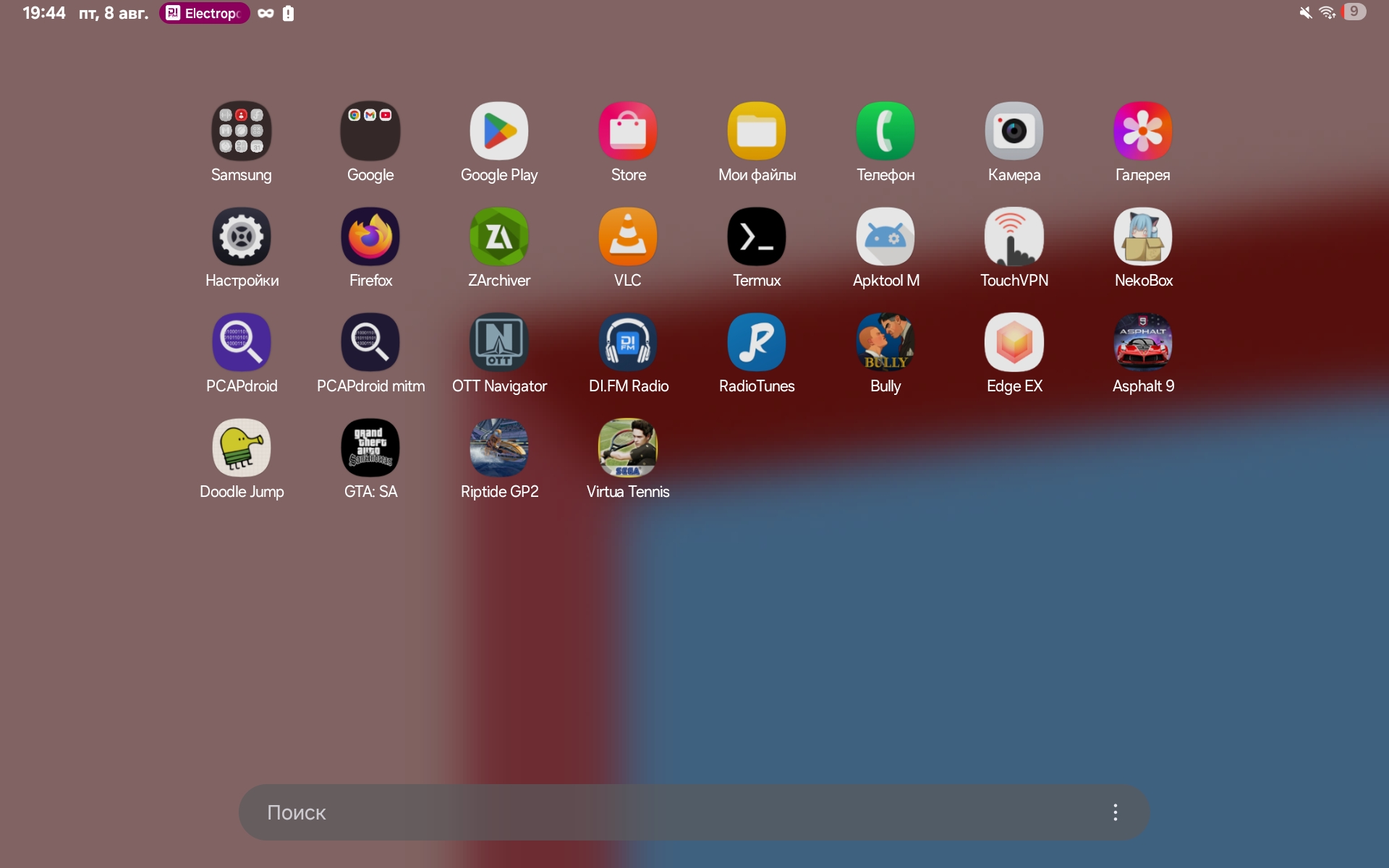Viewport: 1389px width, 868px height.
Task: Launch Firefox browser
Action: [x=370, y=237]
